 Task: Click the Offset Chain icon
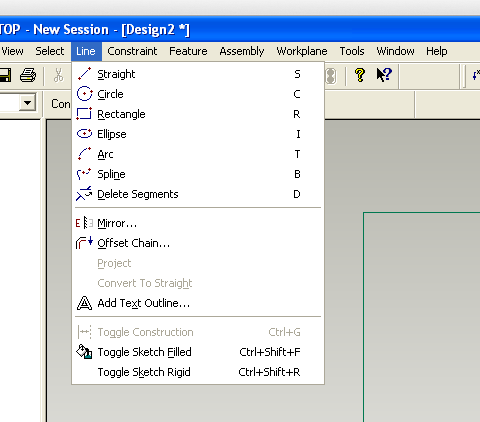84,243
